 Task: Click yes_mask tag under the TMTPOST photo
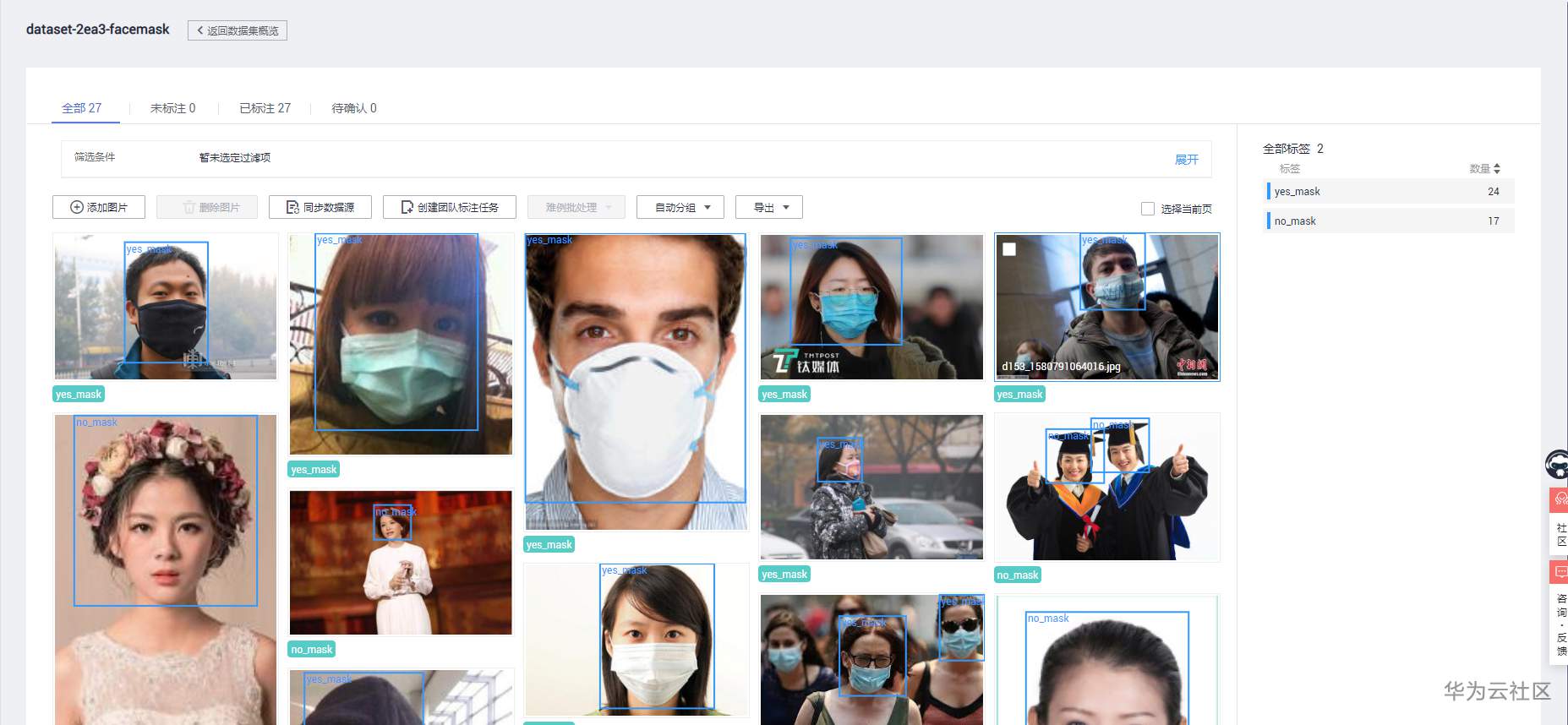point(785,395)
